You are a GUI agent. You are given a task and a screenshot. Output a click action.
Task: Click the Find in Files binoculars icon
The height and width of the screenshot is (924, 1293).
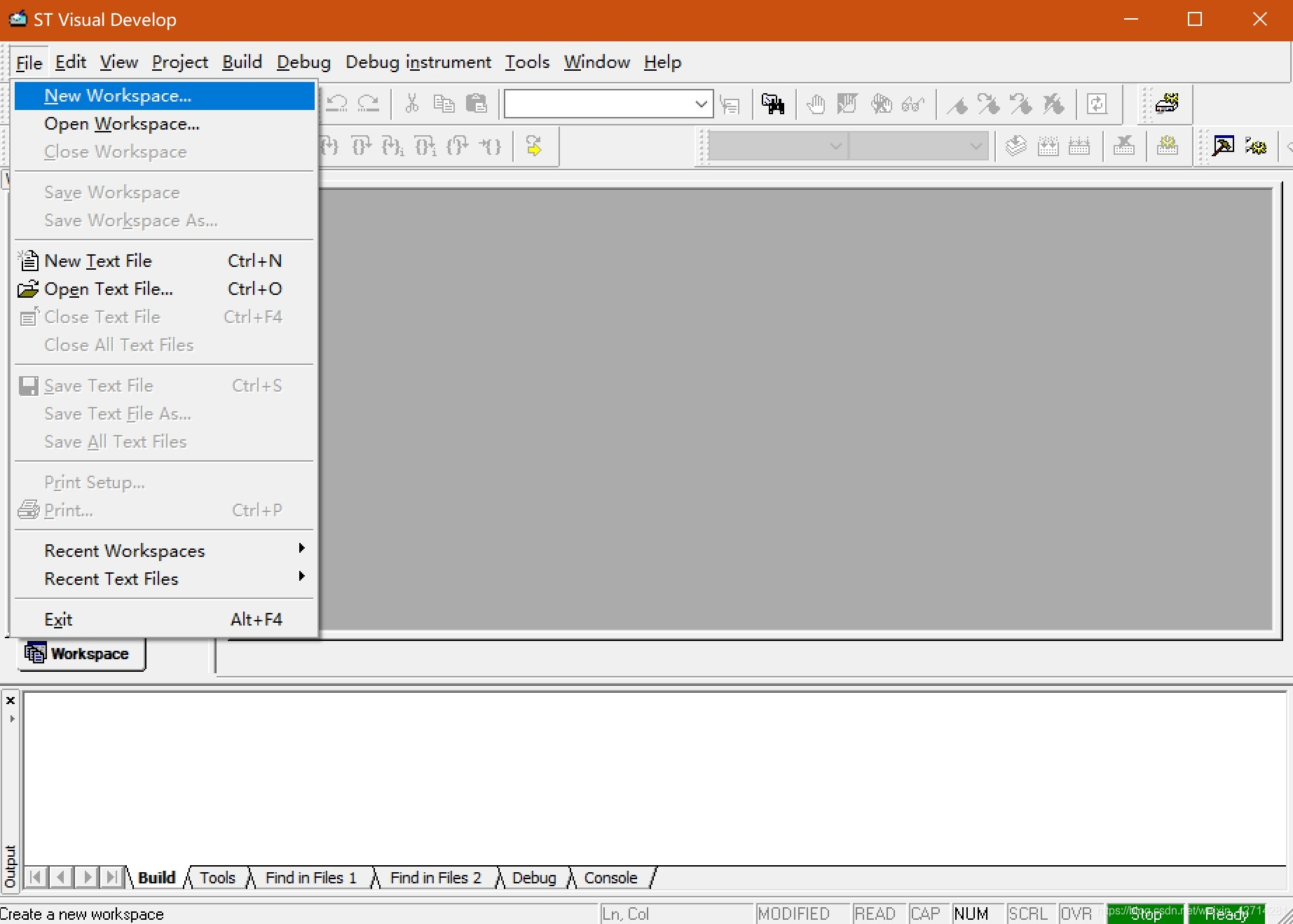[x=773, y=104]
